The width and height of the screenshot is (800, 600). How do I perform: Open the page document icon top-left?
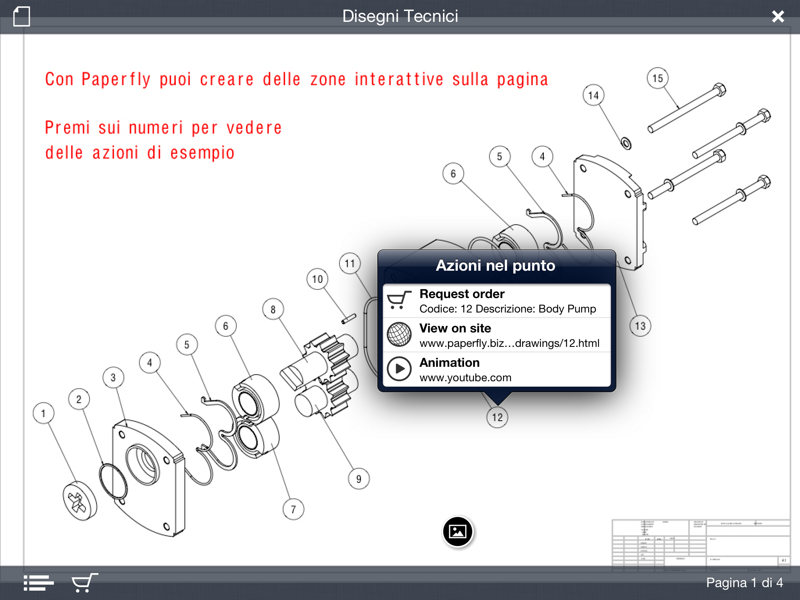21,16
